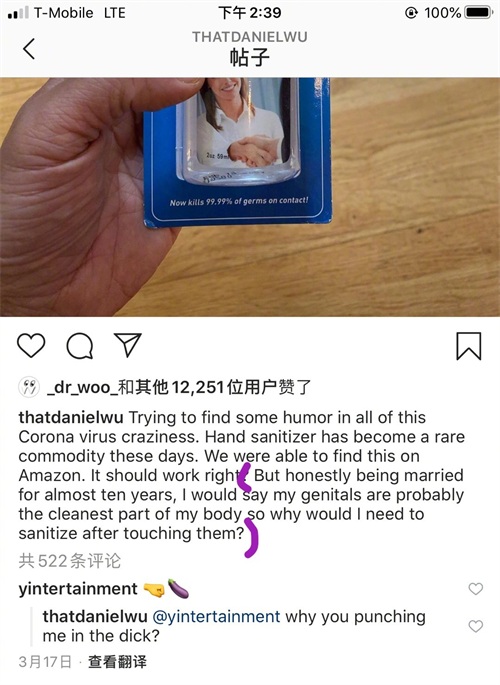Screen dimensions: 500x685
Task: Like the yintertainment comment
Action: click(476, 589)
